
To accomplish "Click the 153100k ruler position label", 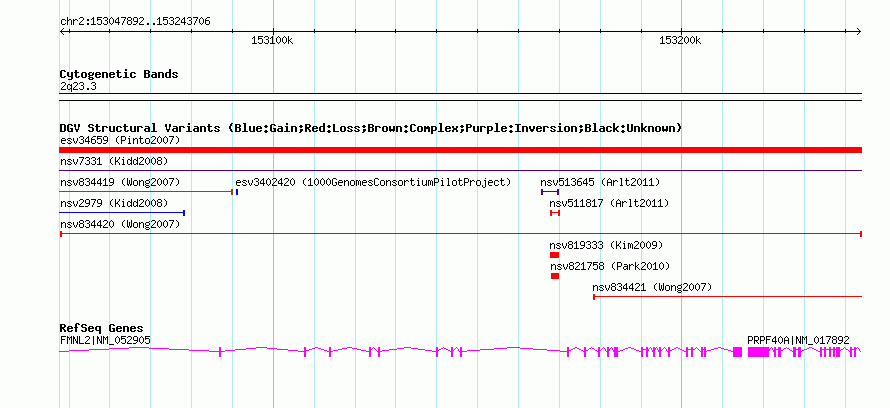I will (x=272, y=40).
